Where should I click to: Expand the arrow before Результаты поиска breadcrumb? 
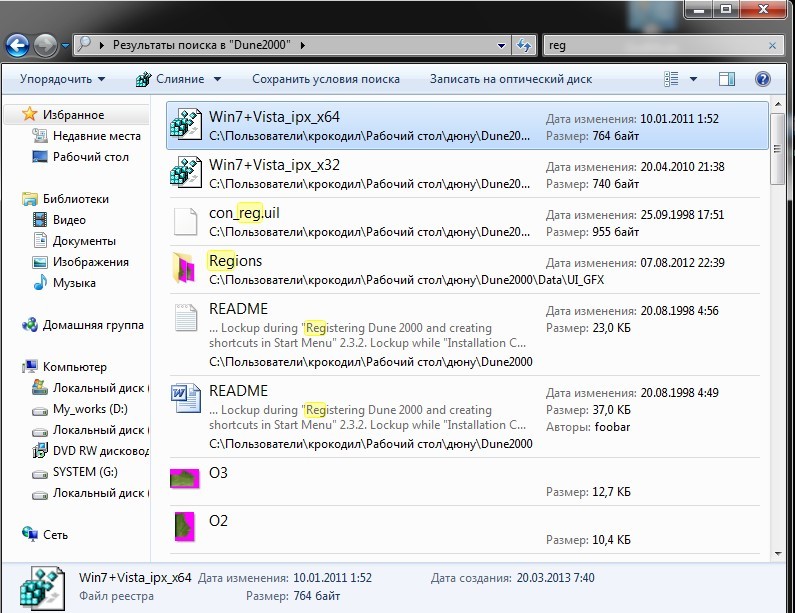102,45
